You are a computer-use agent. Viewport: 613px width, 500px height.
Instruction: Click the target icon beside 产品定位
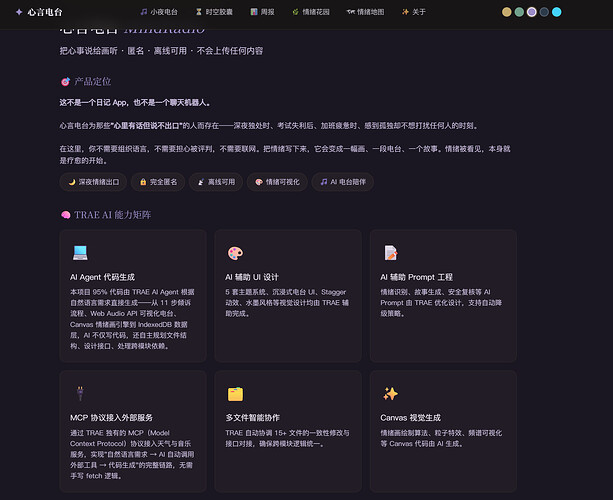65,82
